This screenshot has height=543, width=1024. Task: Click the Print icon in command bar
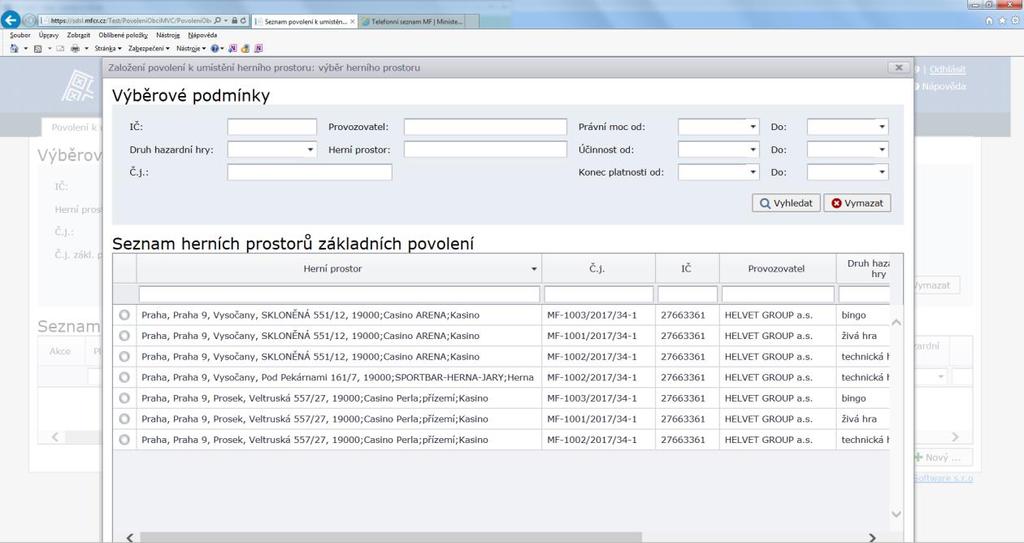pos(75,48)
